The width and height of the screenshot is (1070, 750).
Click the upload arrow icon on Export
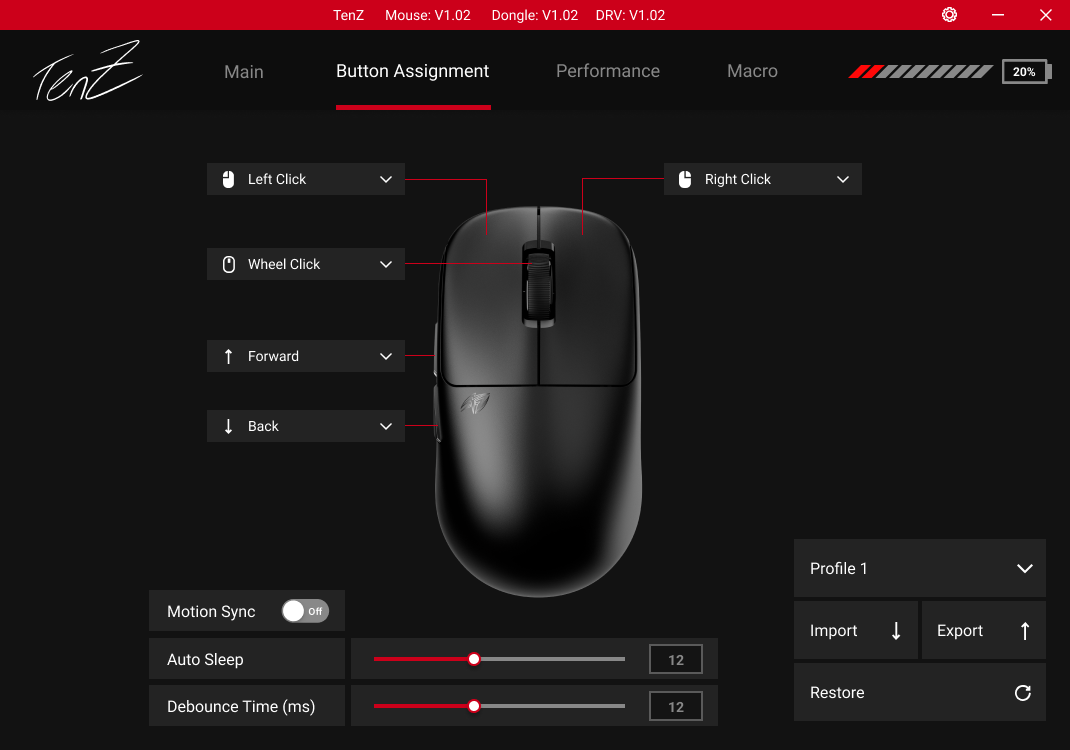[1023, 630]
